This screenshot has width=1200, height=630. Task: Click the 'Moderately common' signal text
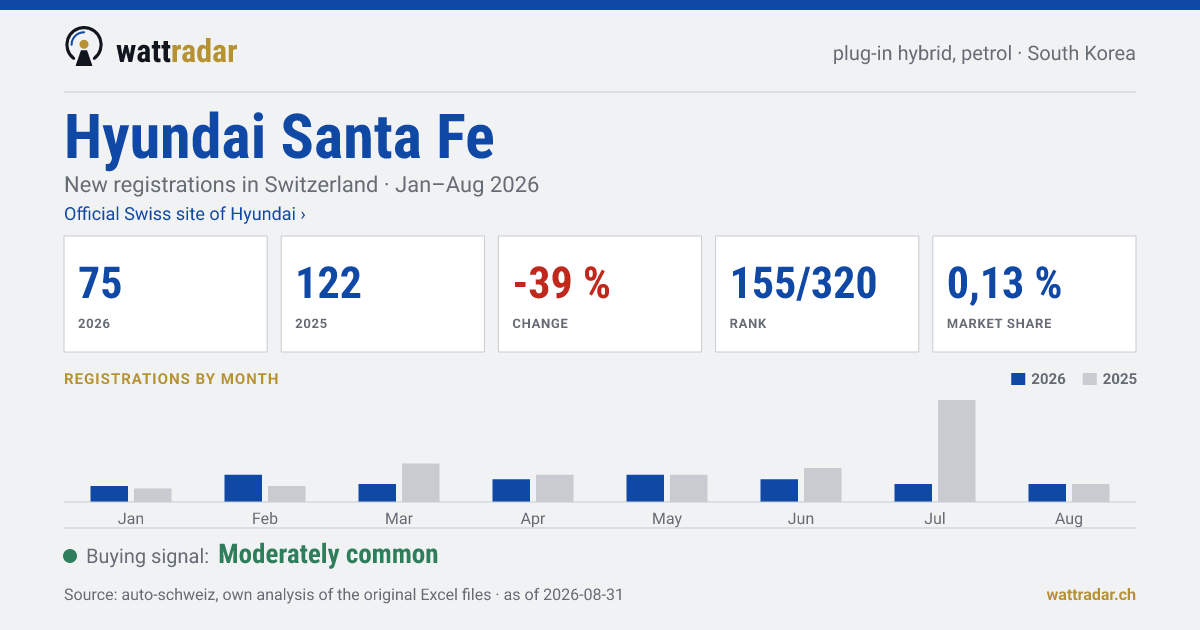[328, 555]
